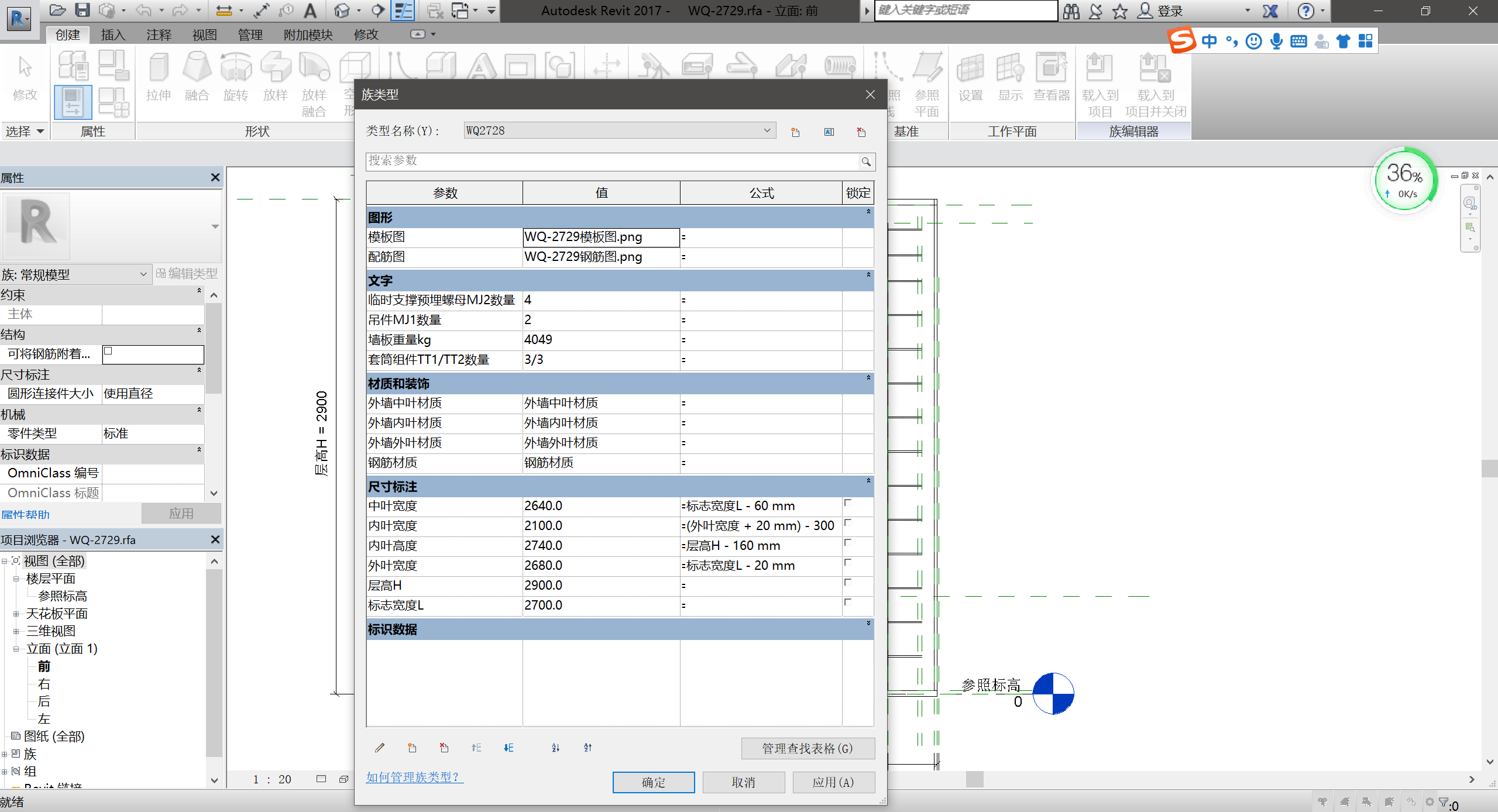Activate the 旋转 (Revolve) tool
This screenshot has width=1498, height=812.
[x=236, y=79]
